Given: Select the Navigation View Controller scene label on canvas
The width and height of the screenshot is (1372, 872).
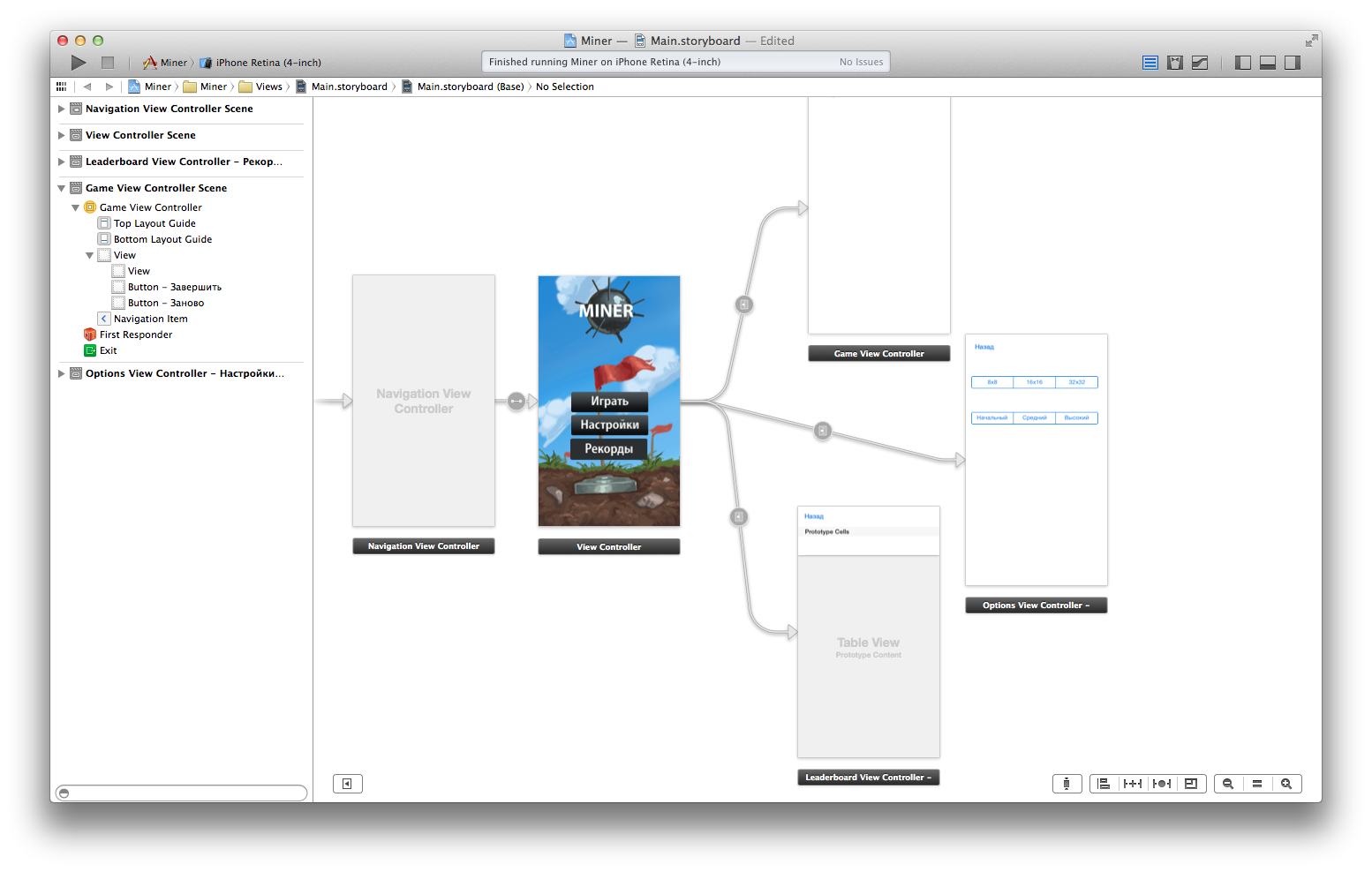Looking at the screenshot, I should (x=424, y=546).
